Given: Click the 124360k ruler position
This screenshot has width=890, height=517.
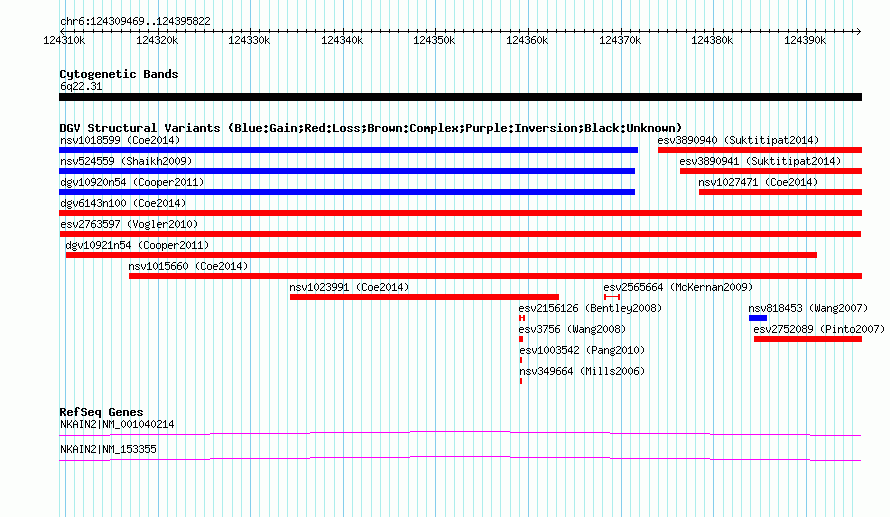Looking at the screenshot, I should (x=527, y=40).
